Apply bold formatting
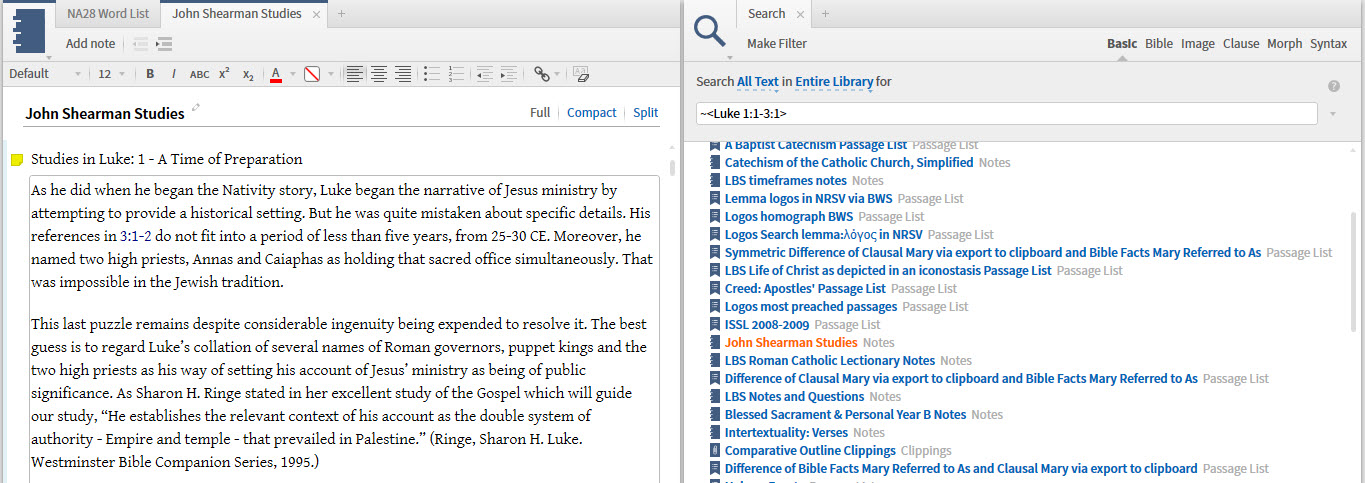 click(x=150, y=74)
